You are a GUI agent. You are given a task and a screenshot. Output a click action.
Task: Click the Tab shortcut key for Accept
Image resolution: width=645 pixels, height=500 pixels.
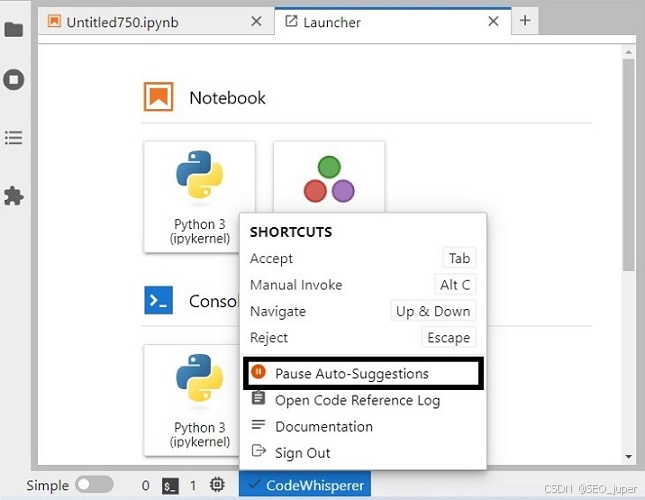[459, 258]
